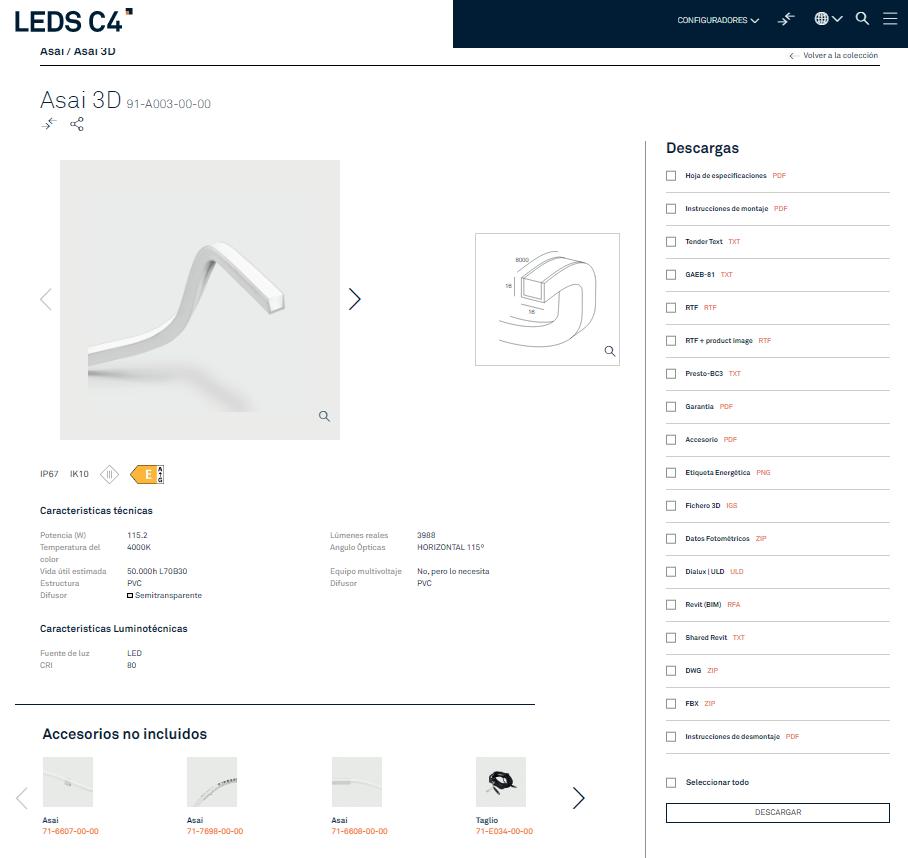Check DWG ZIP download
The image size is (908, 858).
(671, 670)
